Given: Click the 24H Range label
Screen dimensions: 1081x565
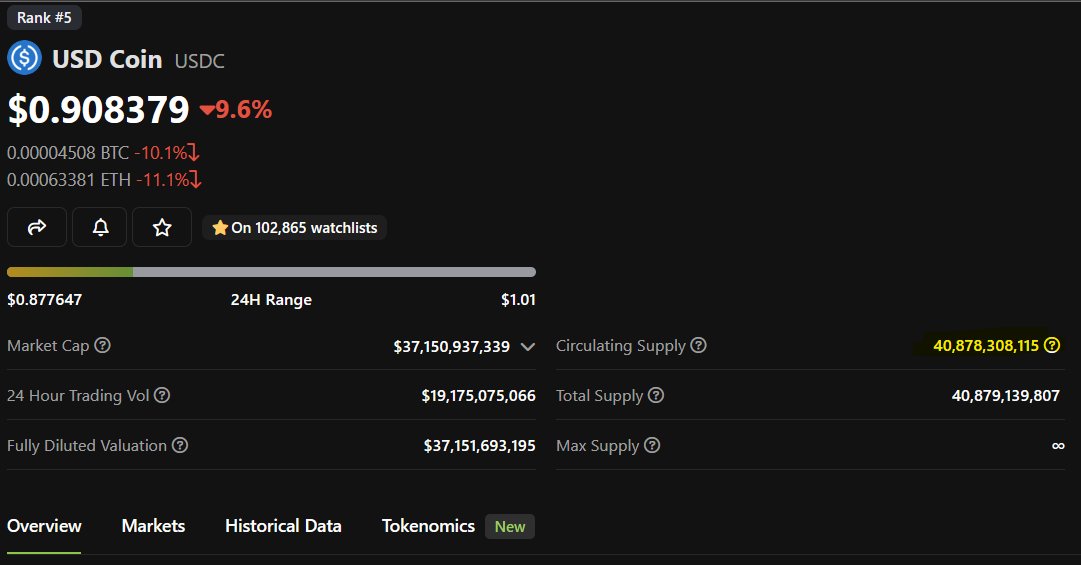Looking at the screenshot, I should click(x=271, y=300).
